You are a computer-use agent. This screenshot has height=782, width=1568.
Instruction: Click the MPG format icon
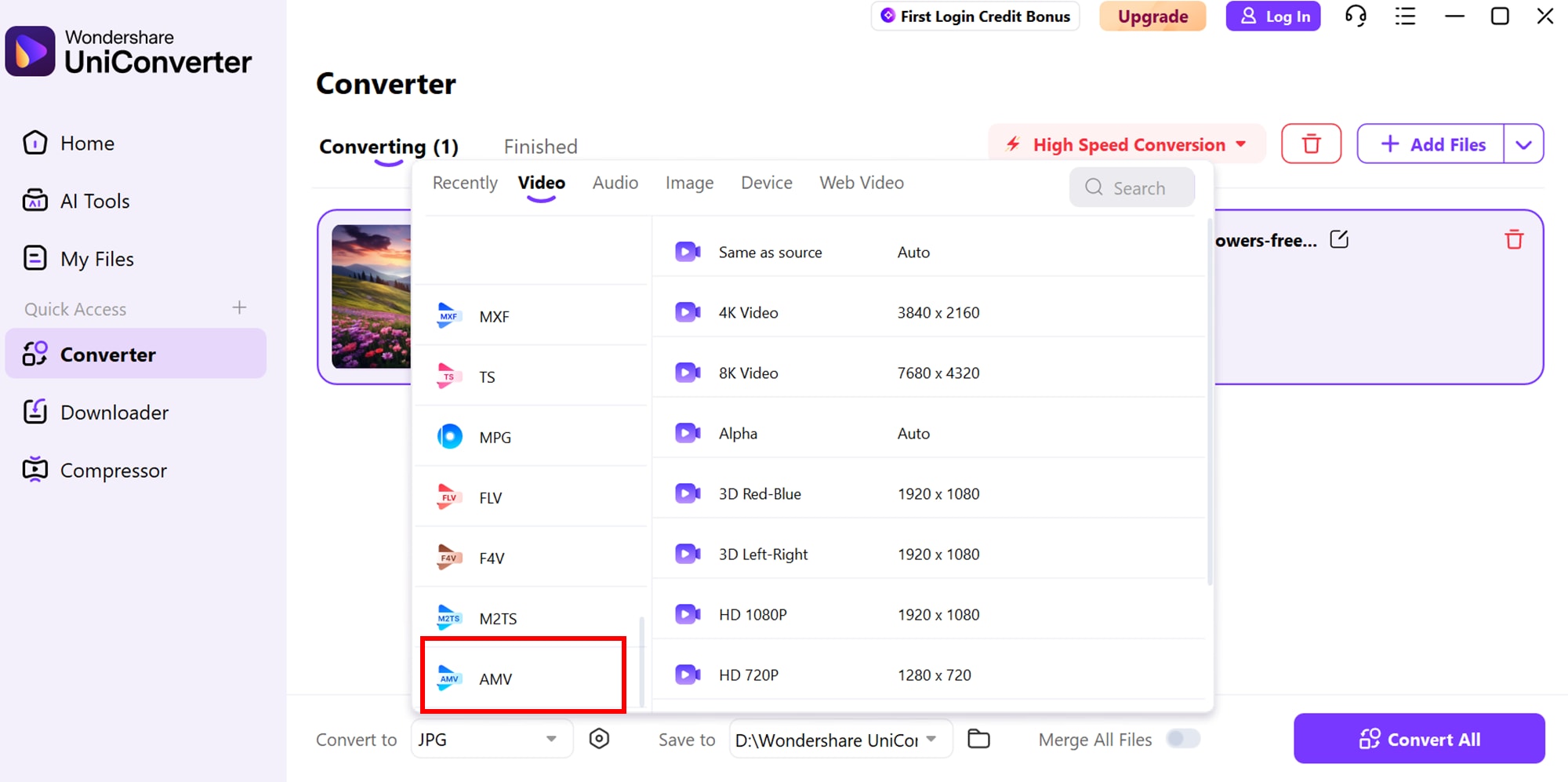pyautogui.click(x=449, y=436)
